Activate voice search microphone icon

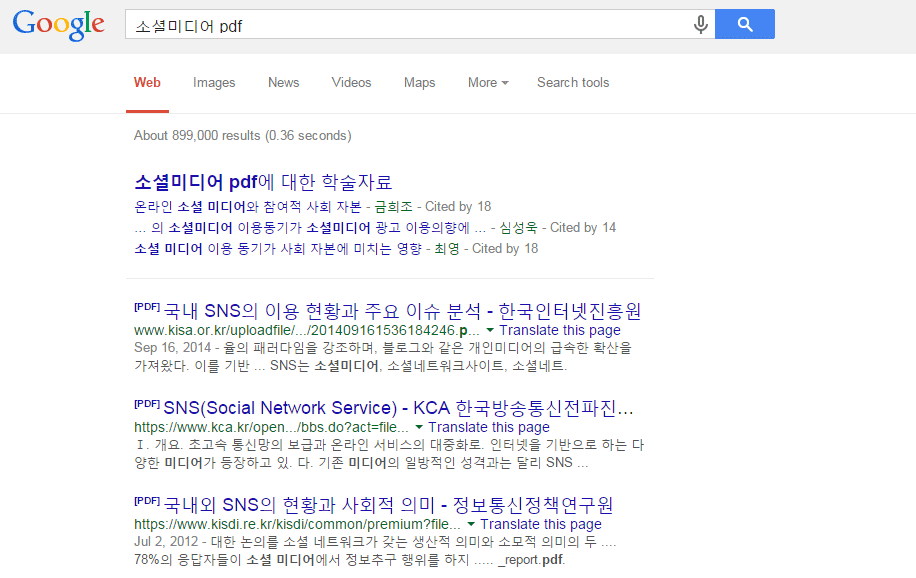click(700, 25)
